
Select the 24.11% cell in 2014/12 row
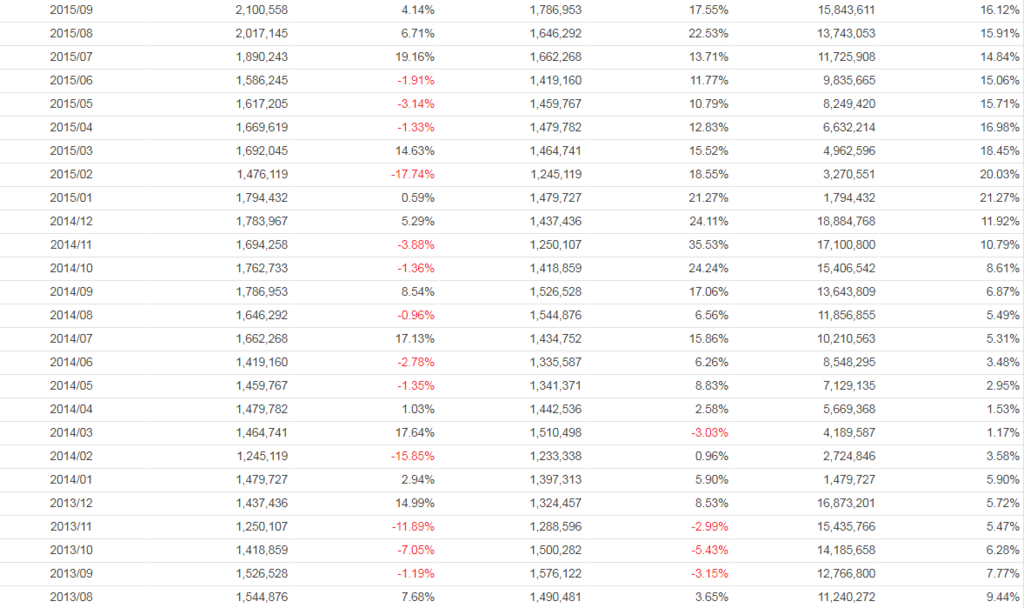tap(708, 221)
